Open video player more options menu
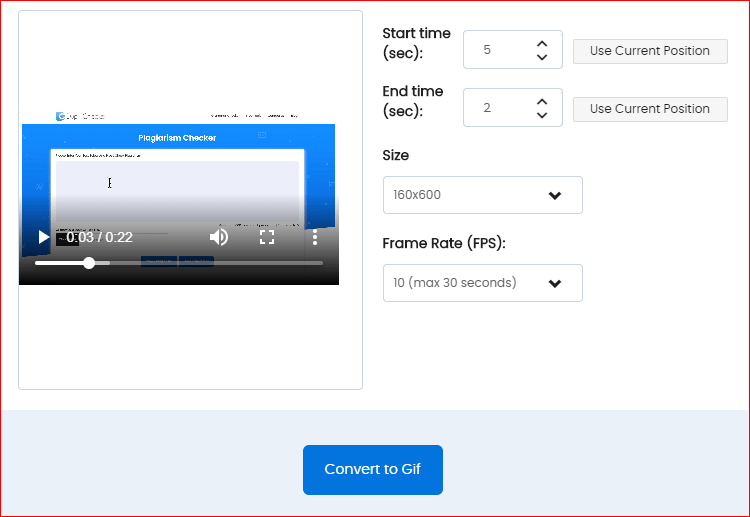The image size is (750, 517). click(315, 237)
